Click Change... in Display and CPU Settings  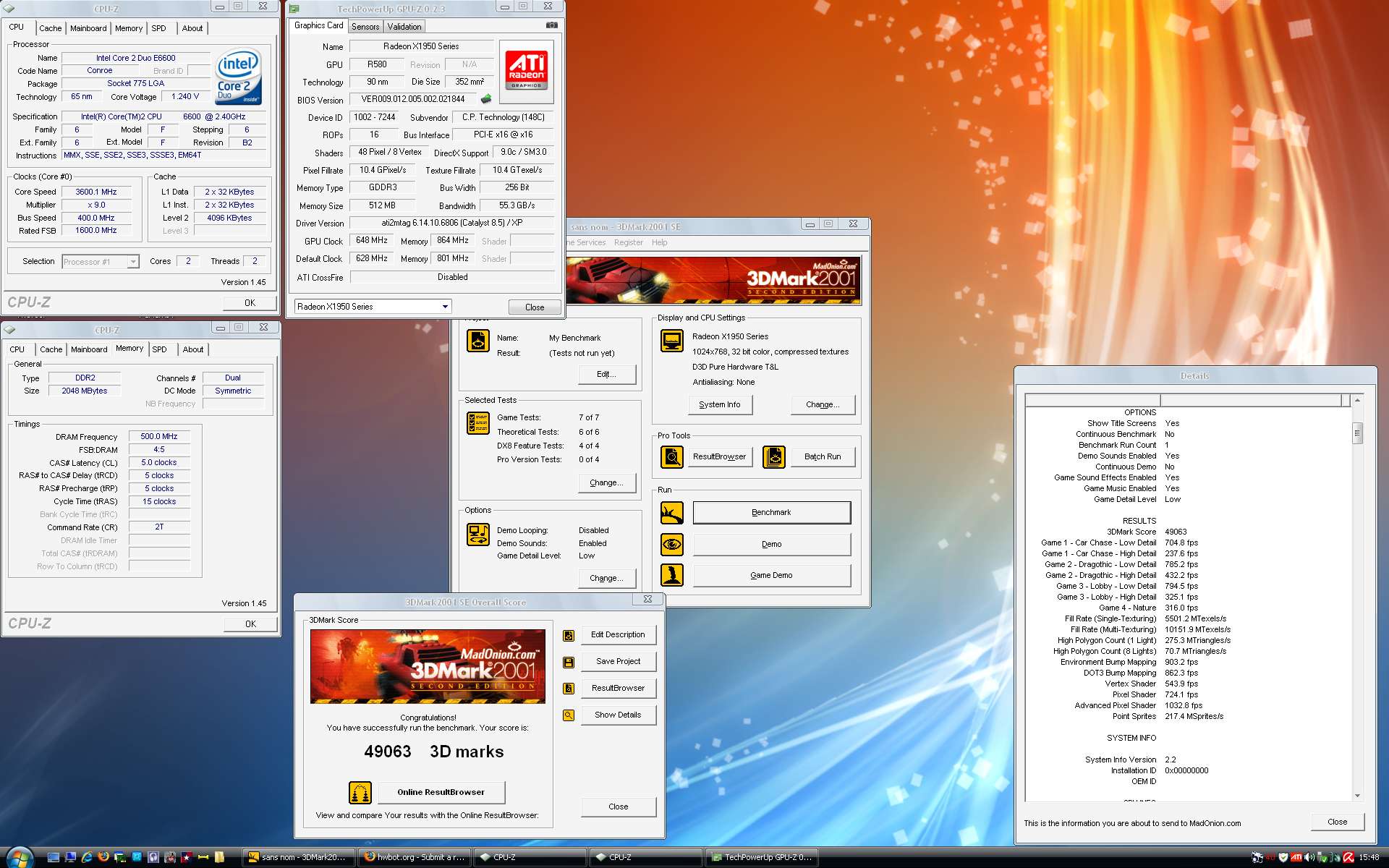823,404
